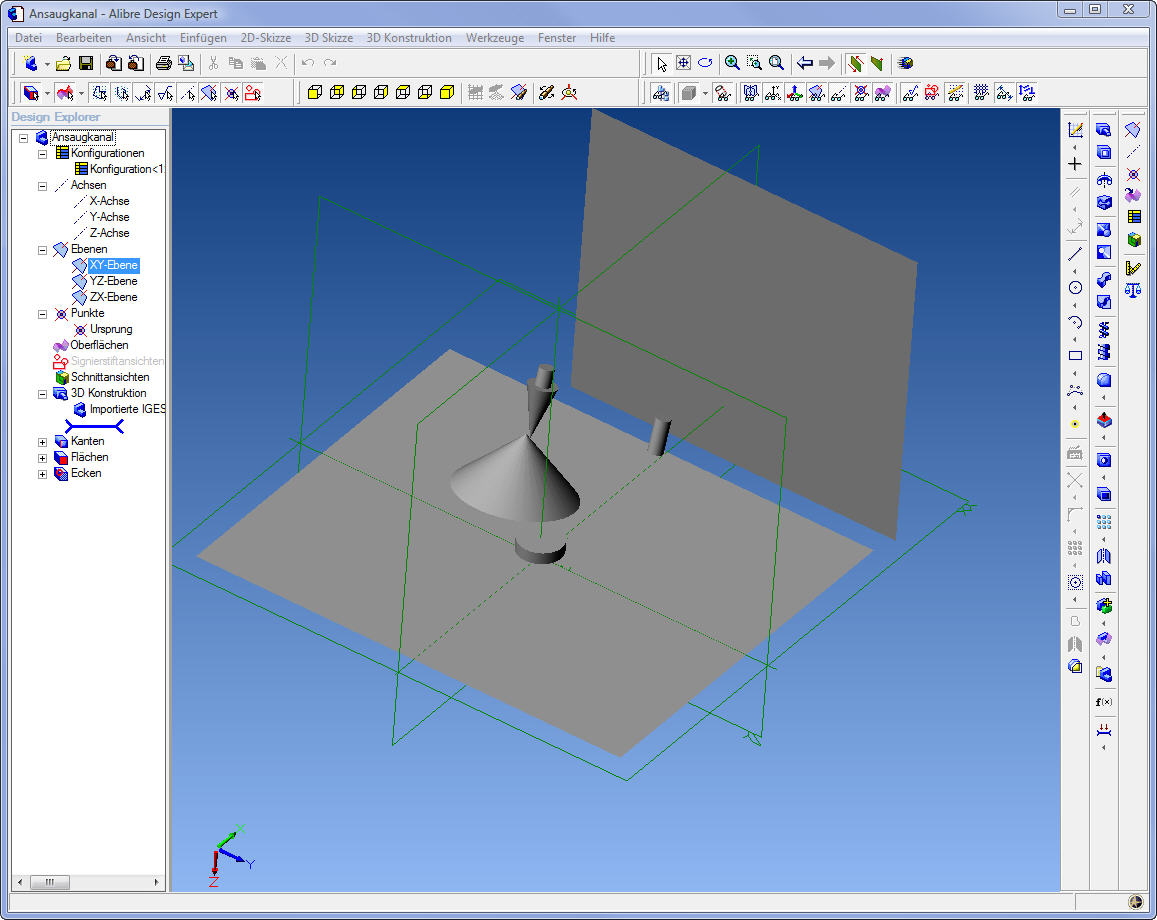Activate the Select arrow cursor tool
Screen dimensions: 1157x920
click(661, 63)
